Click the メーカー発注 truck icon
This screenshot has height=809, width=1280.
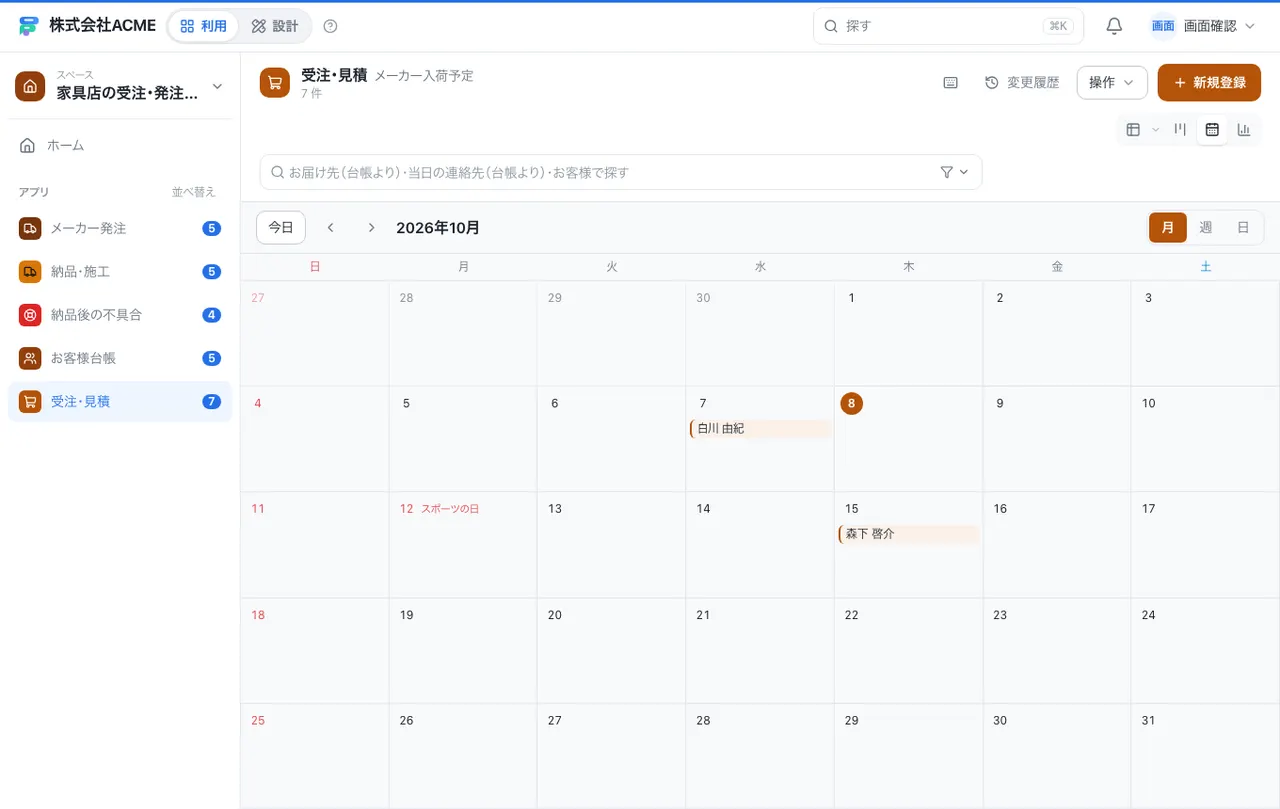(x=30, y=228)
